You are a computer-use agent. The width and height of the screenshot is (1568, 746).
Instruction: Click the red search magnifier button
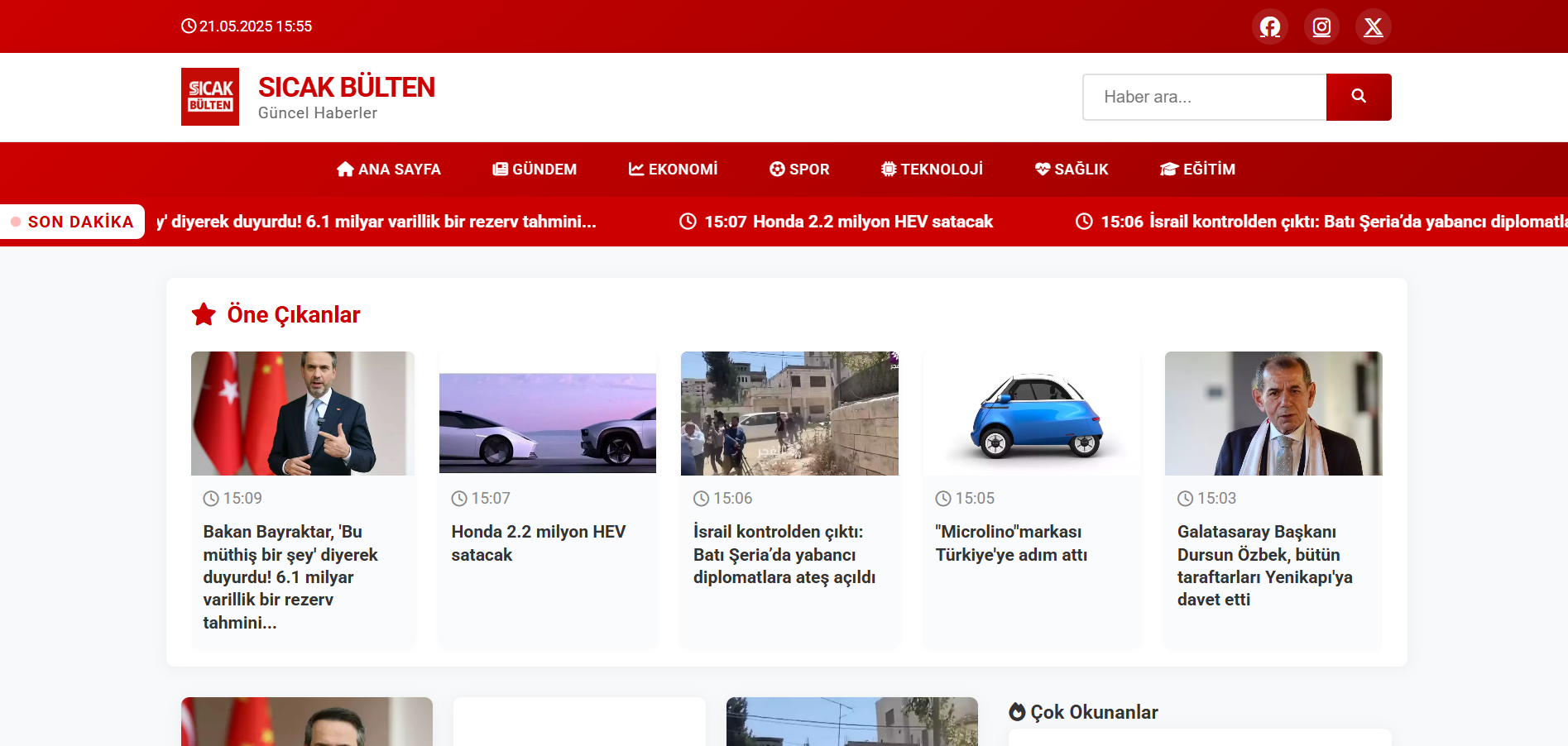(1359, 97)
